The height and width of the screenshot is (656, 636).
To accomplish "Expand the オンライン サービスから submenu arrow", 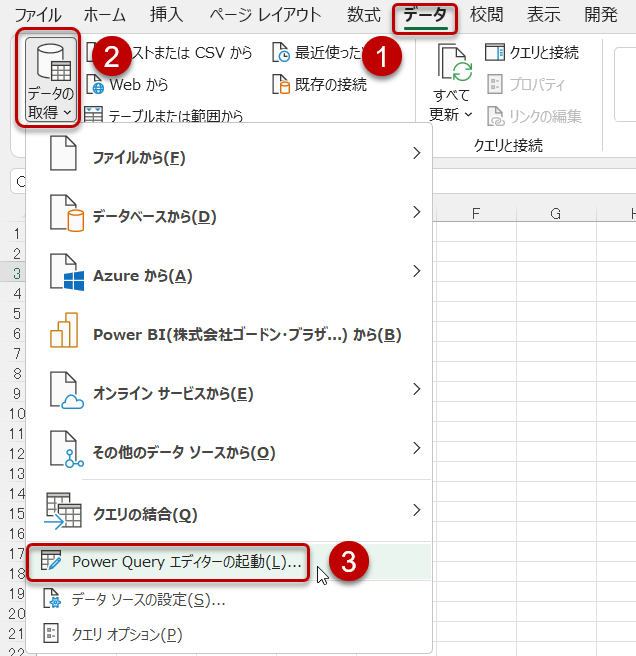I will (x=416, y=389).
